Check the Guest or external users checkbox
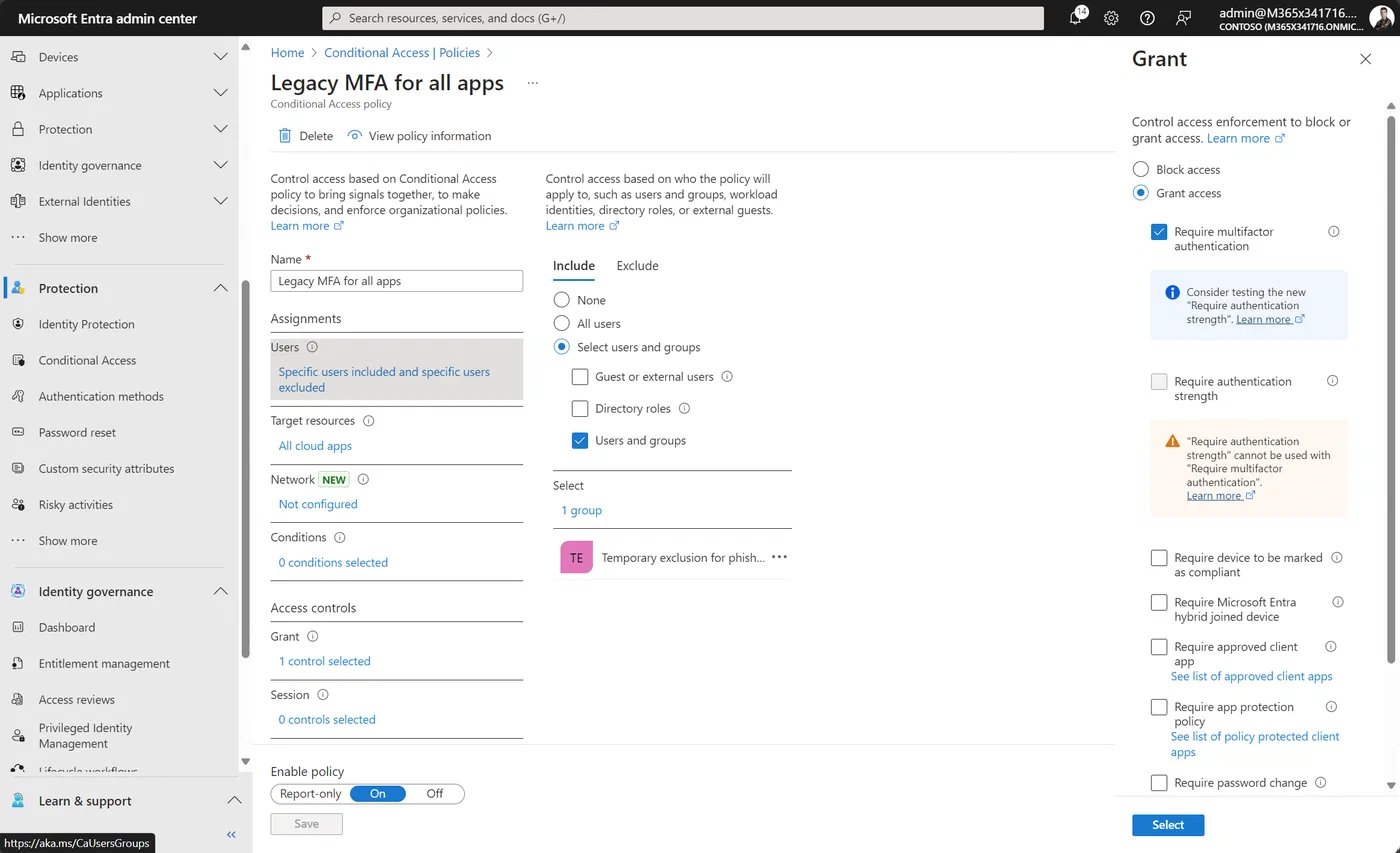The image size is (1400, 853). click(580, 377)
